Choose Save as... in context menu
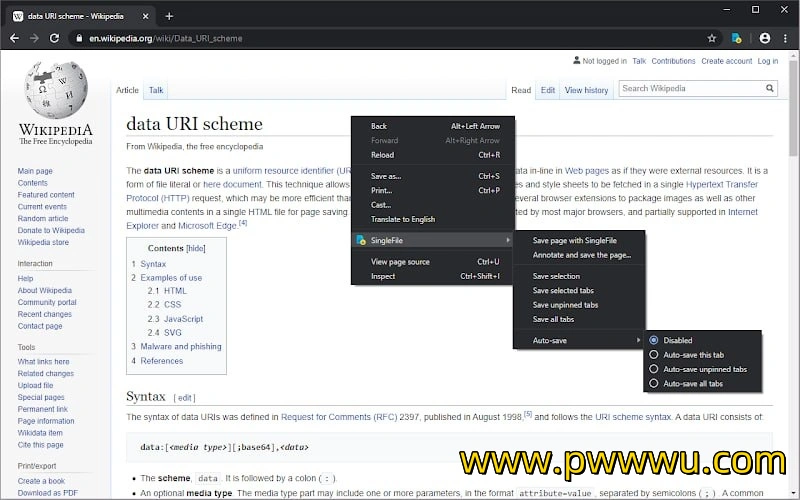Viewport: 800px width, 500px height. (433, 176)
